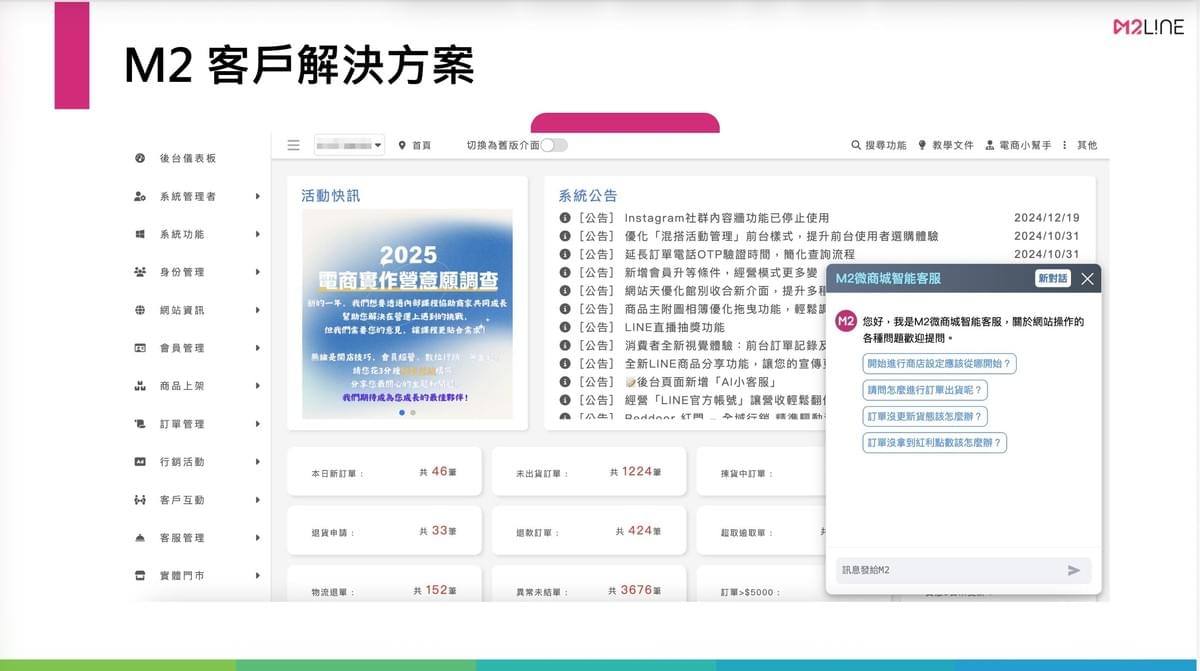The image size is (1200, 671).
Task: Select second carousel dot under banner
Action: point(413,412)
